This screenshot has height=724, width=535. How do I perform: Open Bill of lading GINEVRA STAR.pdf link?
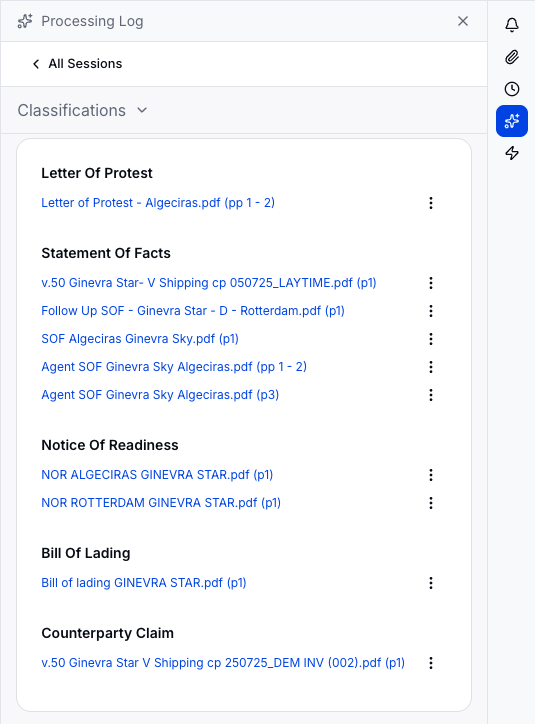coord(144,583)
